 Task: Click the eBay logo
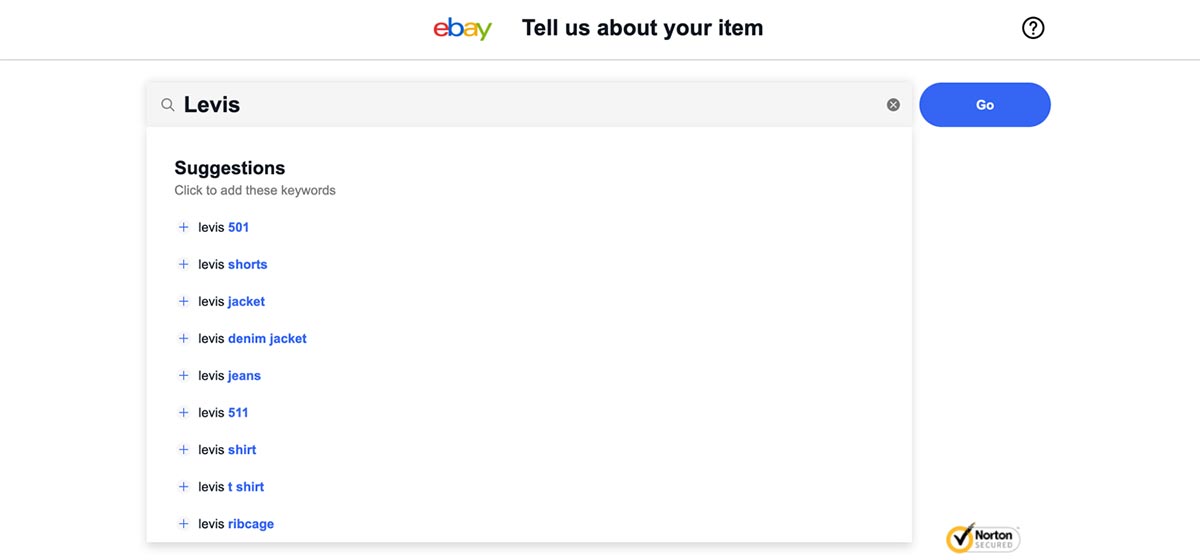[x=462, y=29]
